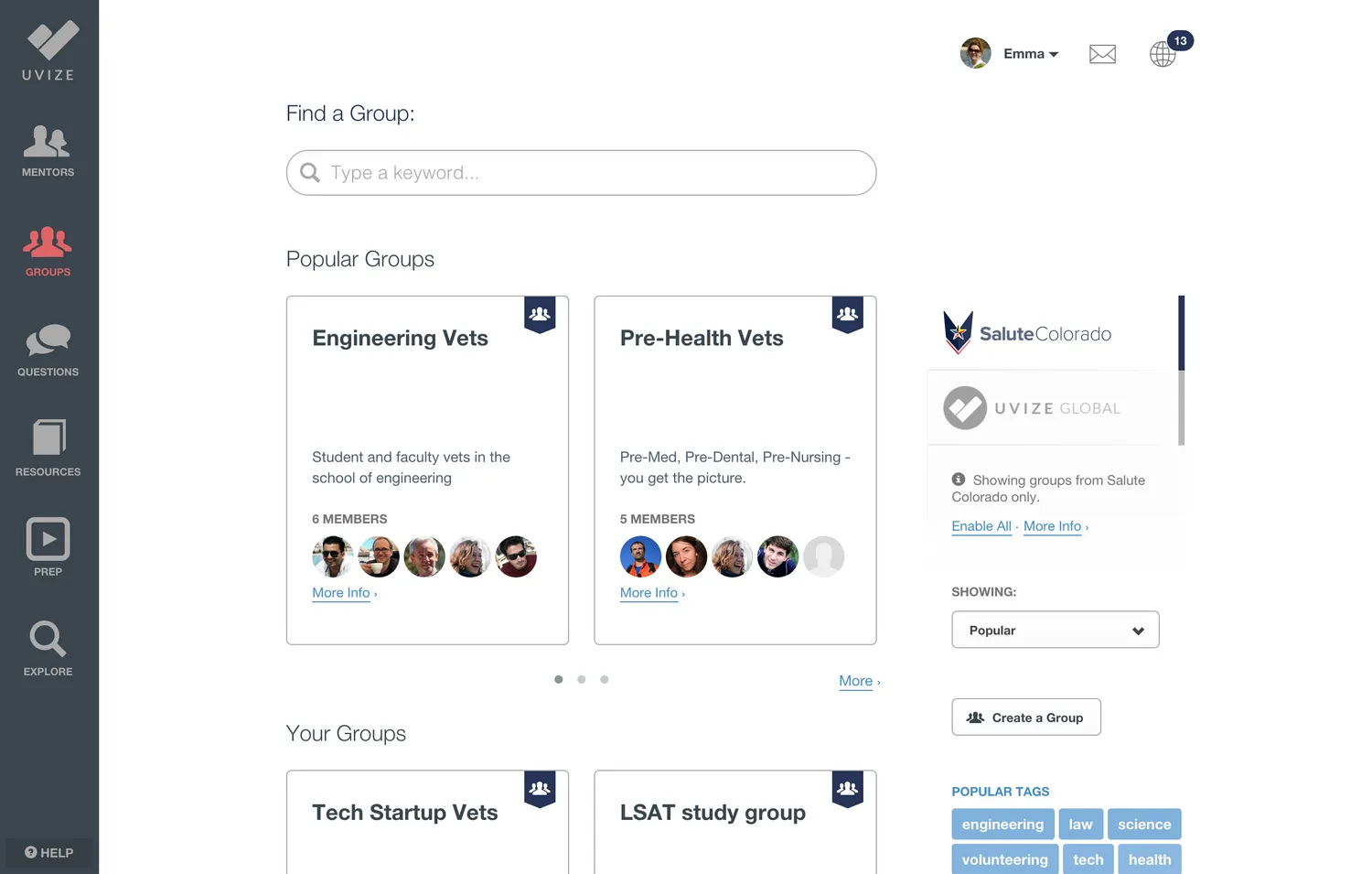Go to second Popular Groups carousel page
This screenshot has height=874, width=1372.
click(582, 679)
